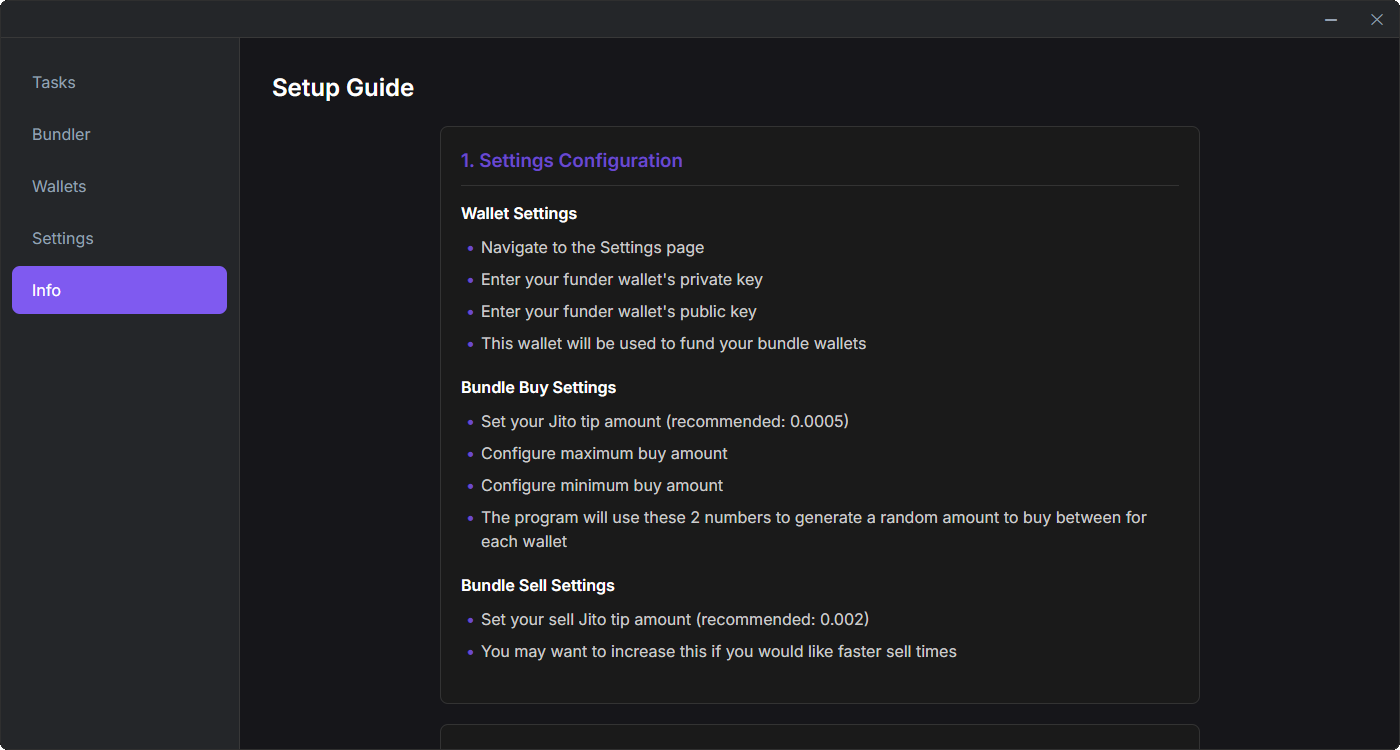Click the Bundle Buy Settings subheading
This screenshot has height=750, width=1400.
538,387
